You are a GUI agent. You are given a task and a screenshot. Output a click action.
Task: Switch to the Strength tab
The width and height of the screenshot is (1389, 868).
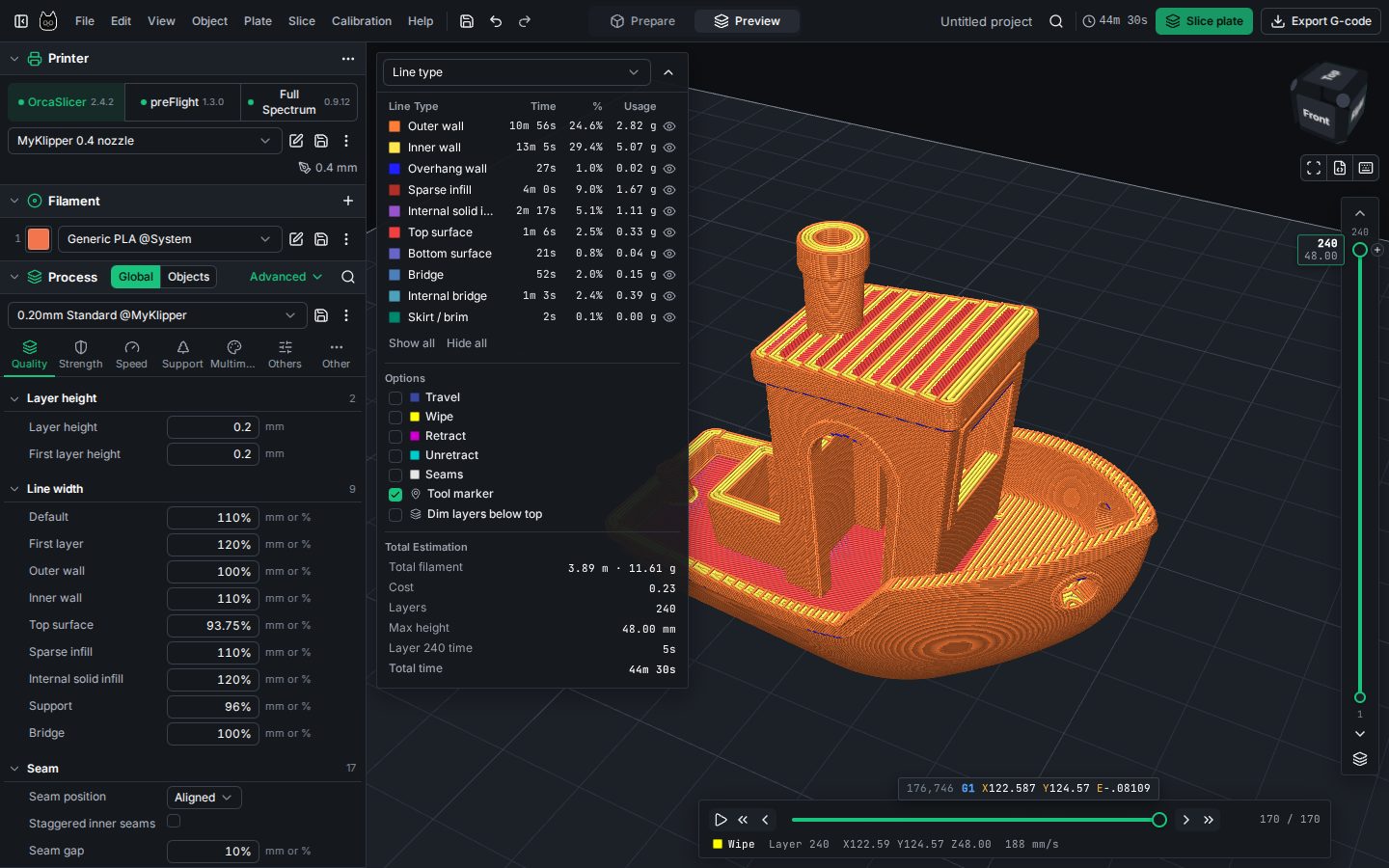(81, 354)
